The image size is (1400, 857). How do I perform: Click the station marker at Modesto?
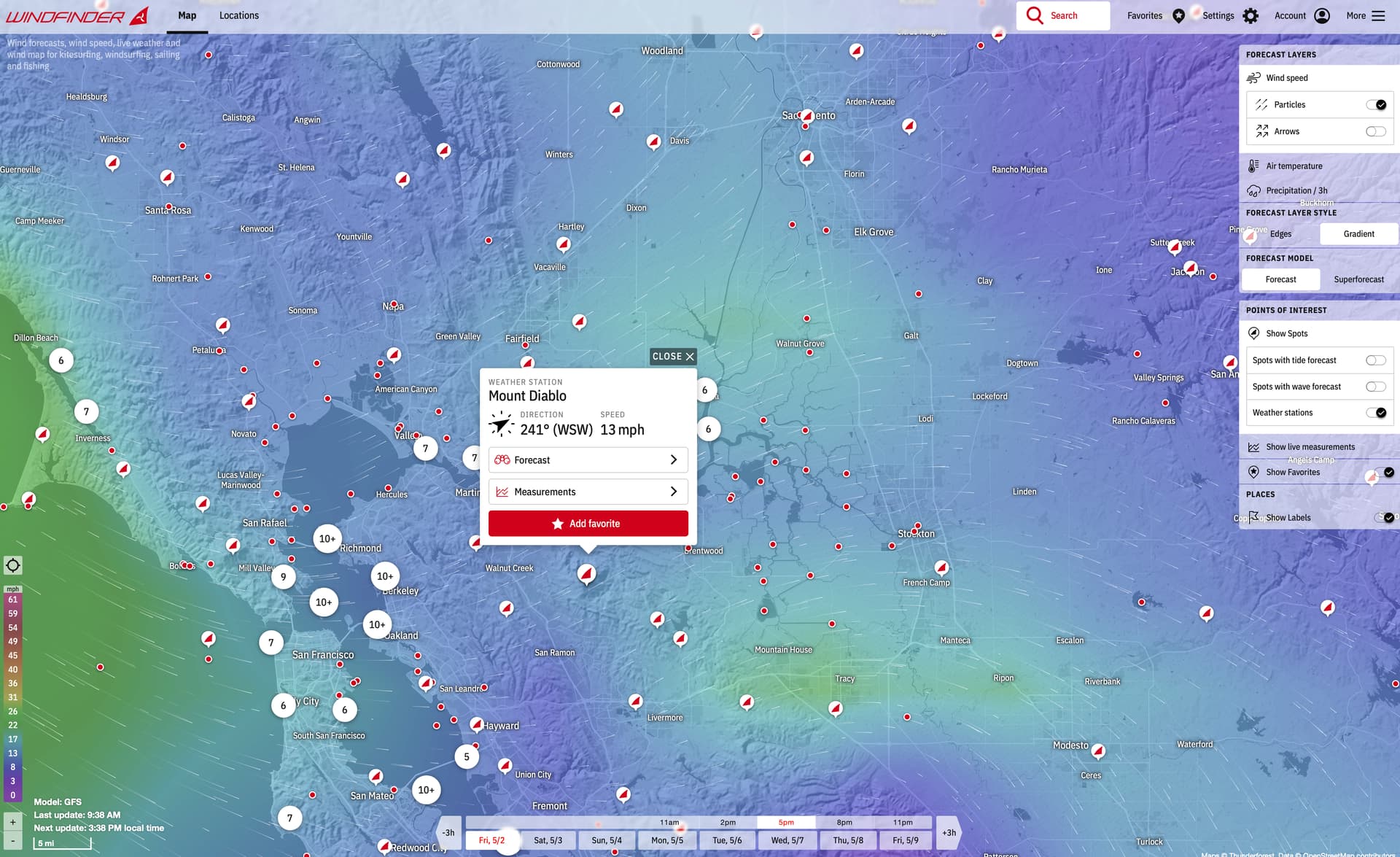coord(1098,751)
